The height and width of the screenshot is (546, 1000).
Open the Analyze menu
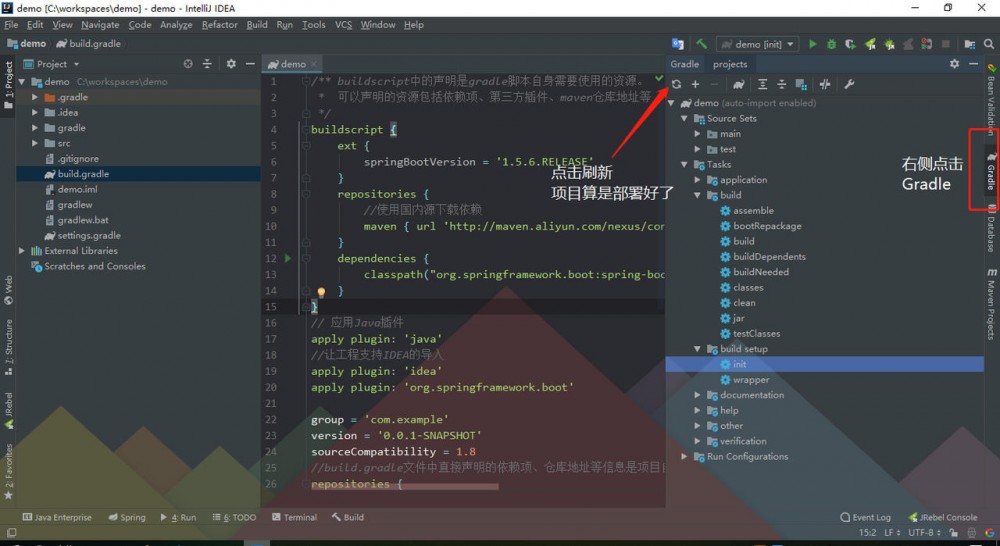click(x=176, y=25)
